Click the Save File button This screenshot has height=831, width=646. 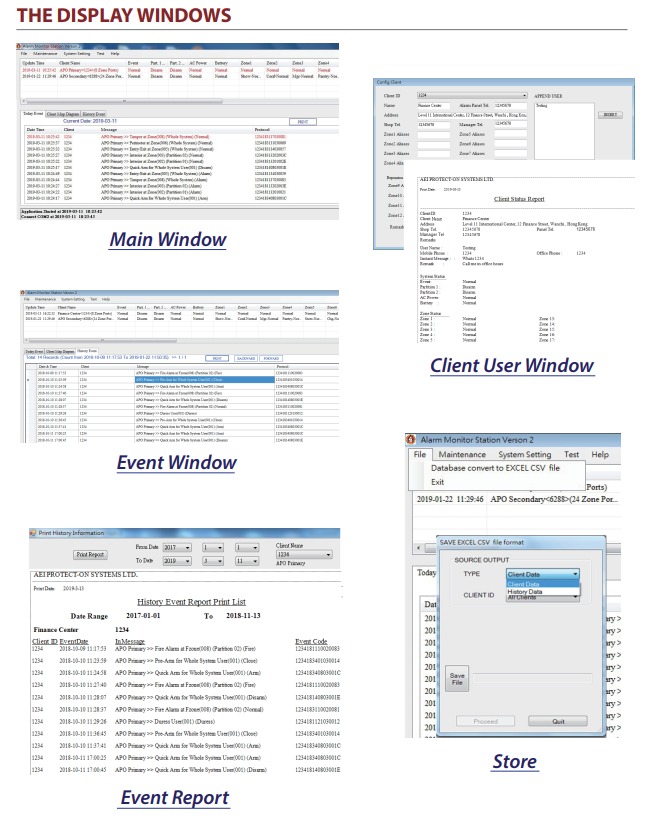click(457, 677)
